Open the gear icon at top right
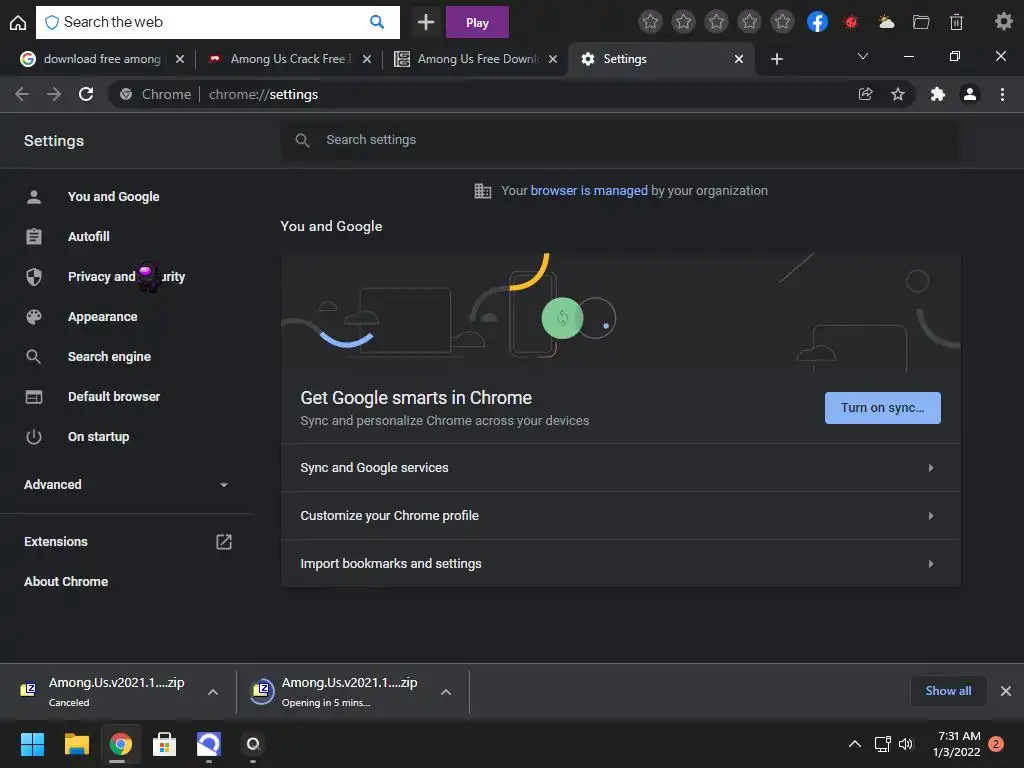1024x768 pixels. pyautogui.click(x=1003, y=22)
